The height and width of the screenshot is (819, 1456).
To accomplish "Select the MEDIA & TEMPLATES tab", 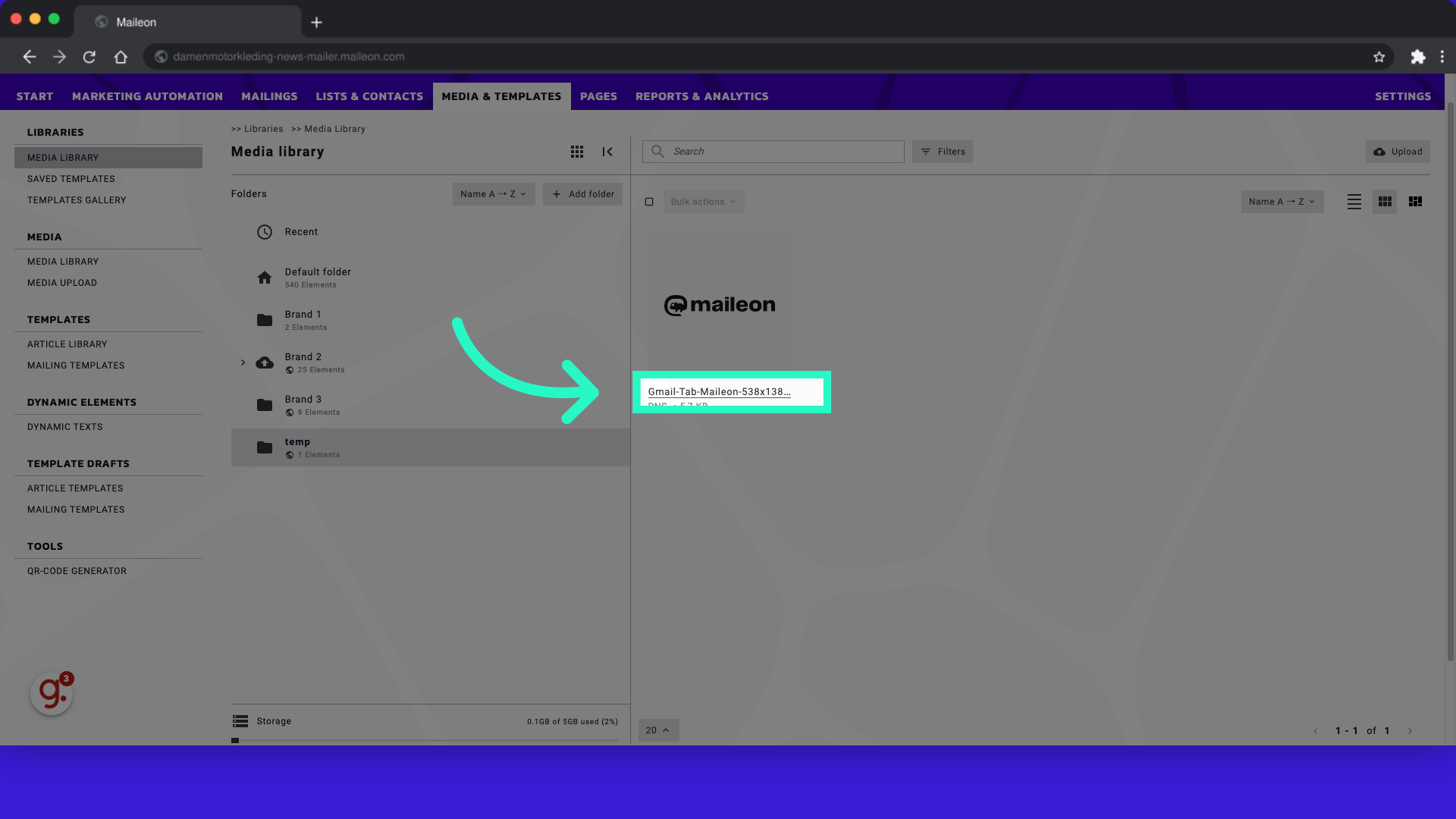I will 501,95.
